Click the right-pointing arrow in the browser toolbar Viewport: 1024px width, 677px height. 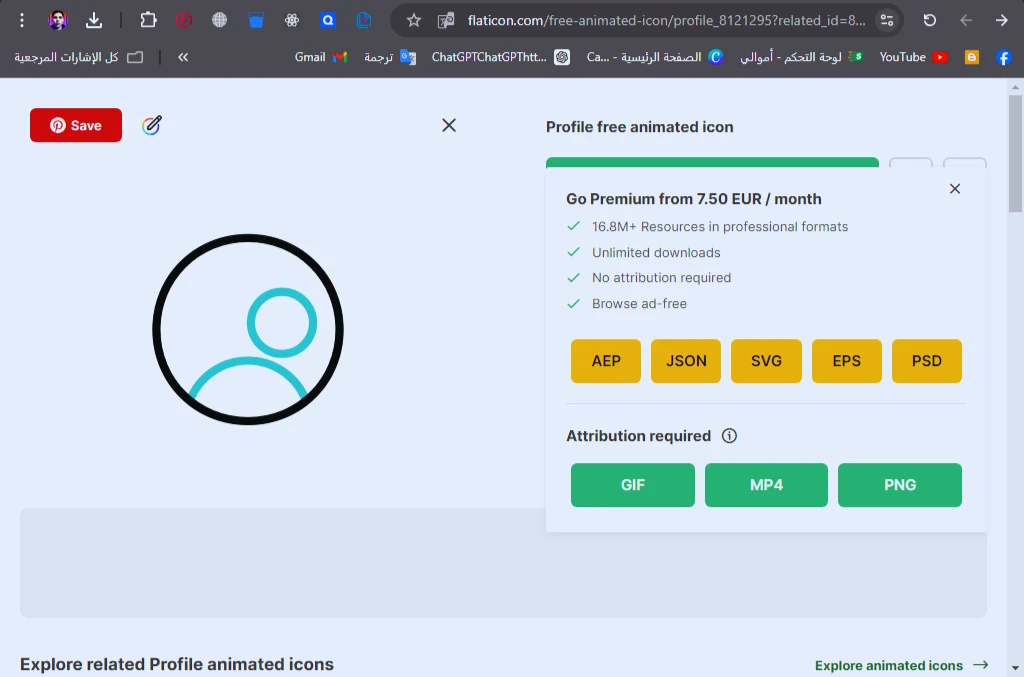[1002, 20]
